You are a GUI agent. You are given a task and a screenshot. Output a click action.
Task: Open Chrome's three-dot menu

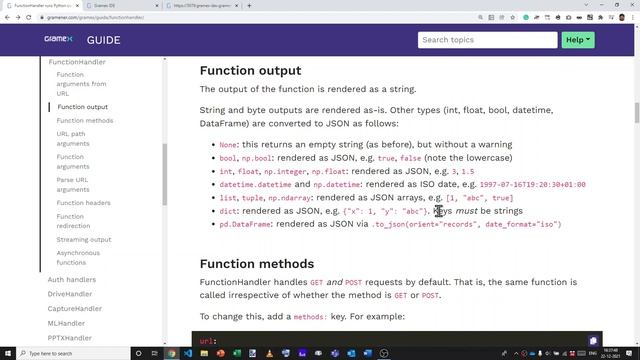tap(633, 18)
